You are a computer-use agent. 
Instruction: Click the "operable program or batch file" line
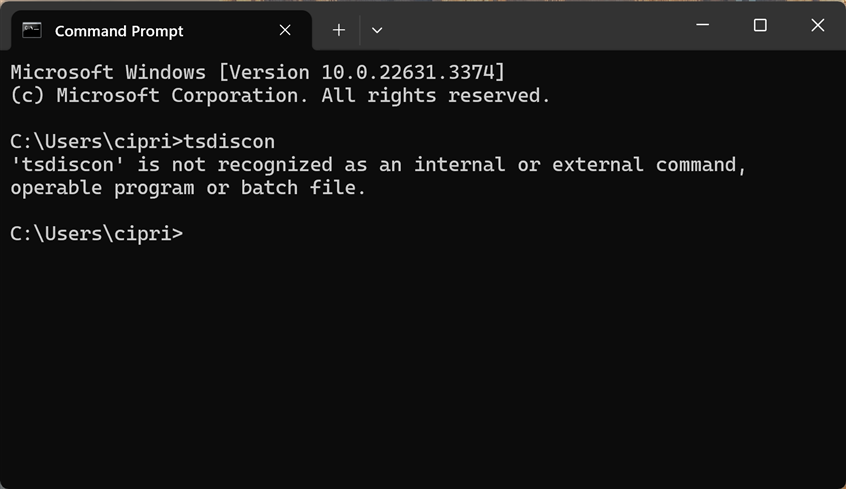188,187
